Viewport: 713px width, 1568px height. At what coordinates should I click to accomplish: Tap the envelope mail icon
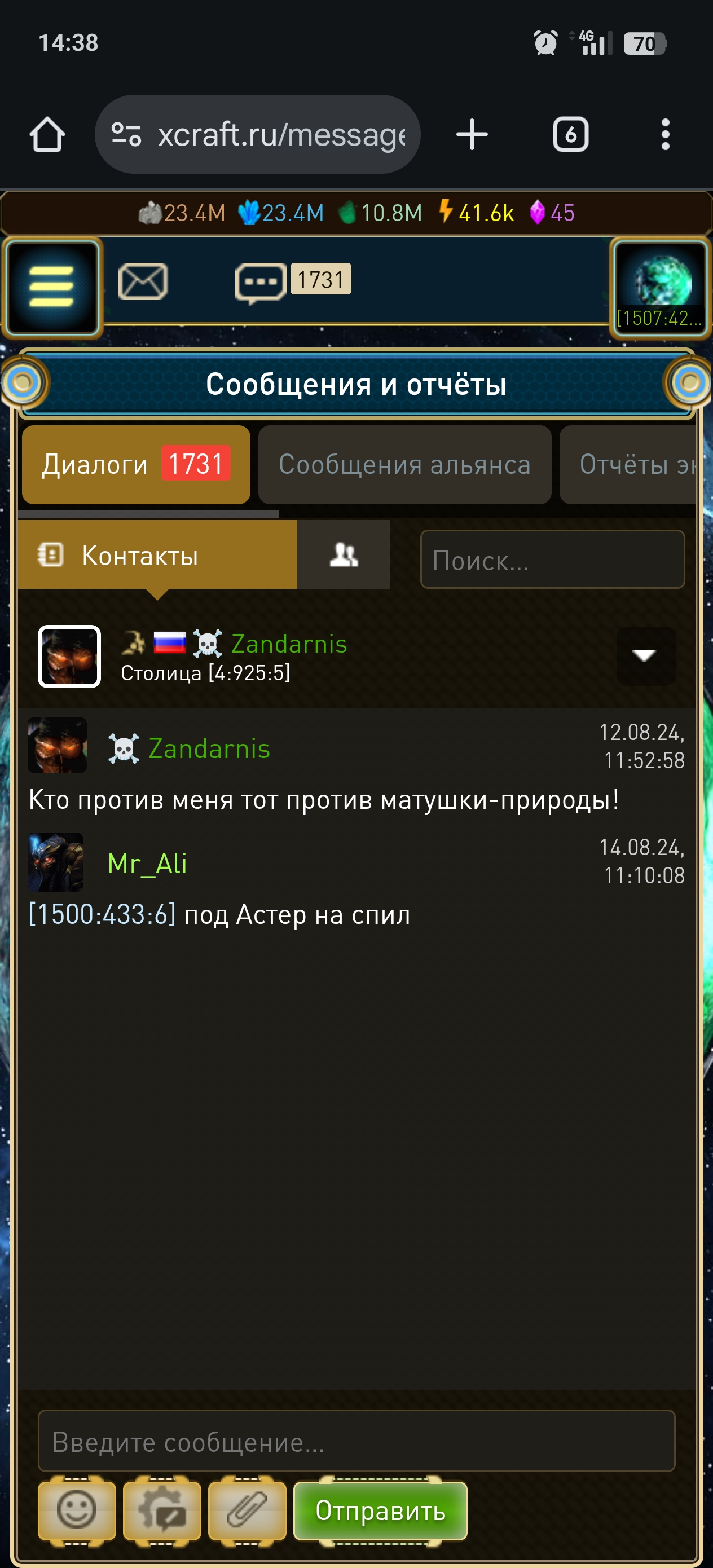(x=143, y=281)
